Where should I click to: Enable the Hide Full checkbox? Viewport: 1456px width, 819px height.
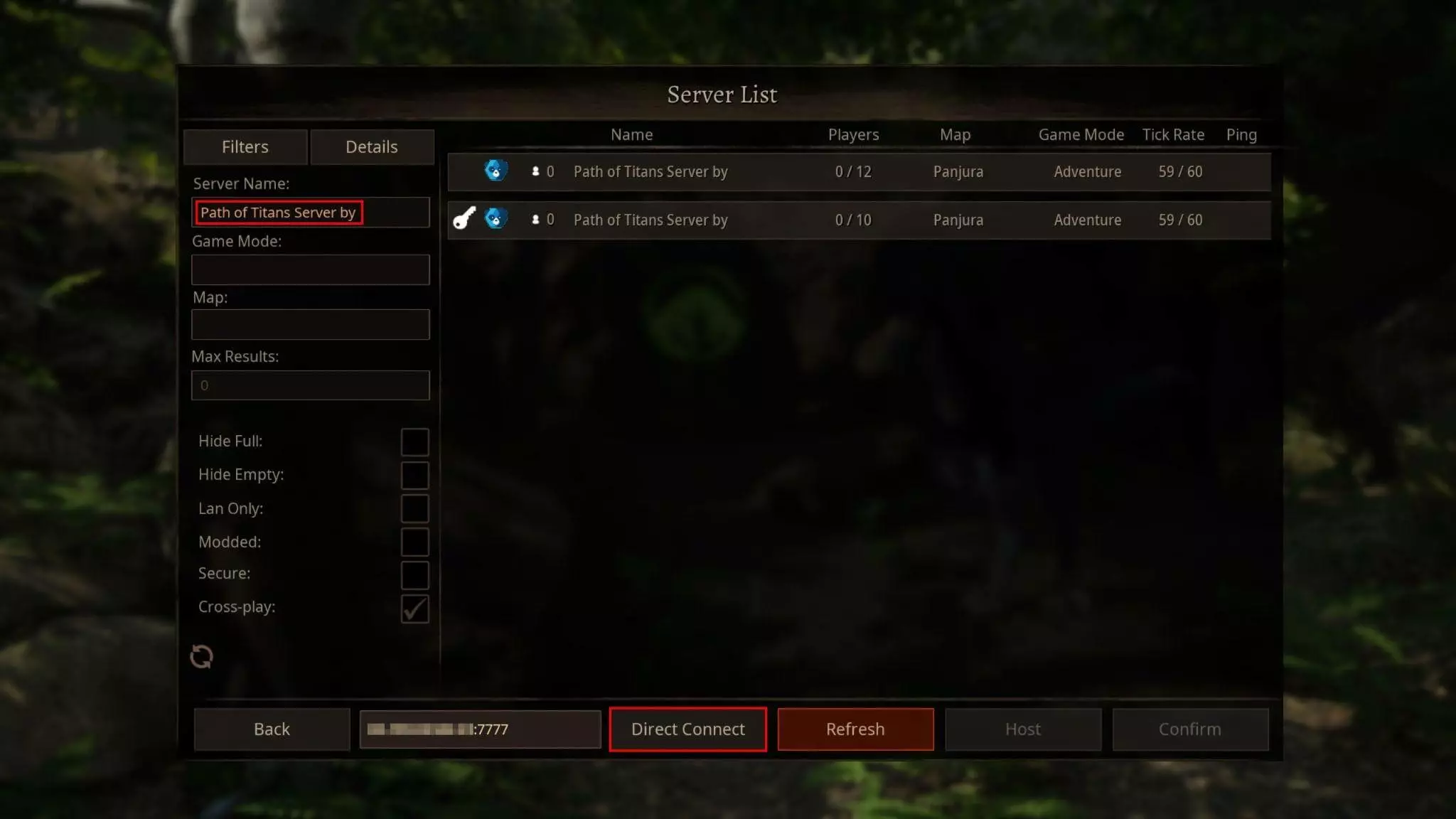point(414,441)
